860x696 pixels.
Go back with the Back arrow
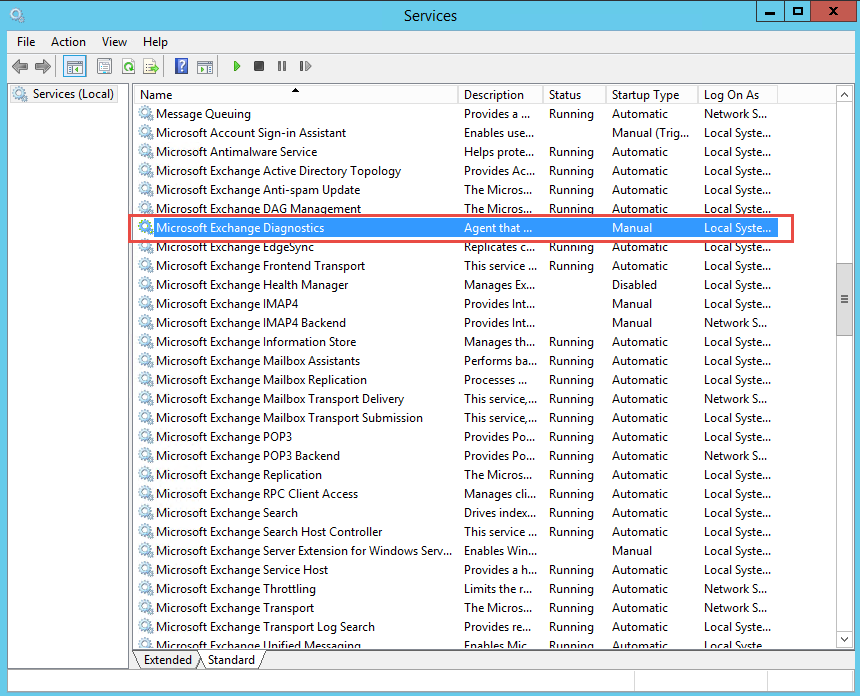(x=20, y=66)
